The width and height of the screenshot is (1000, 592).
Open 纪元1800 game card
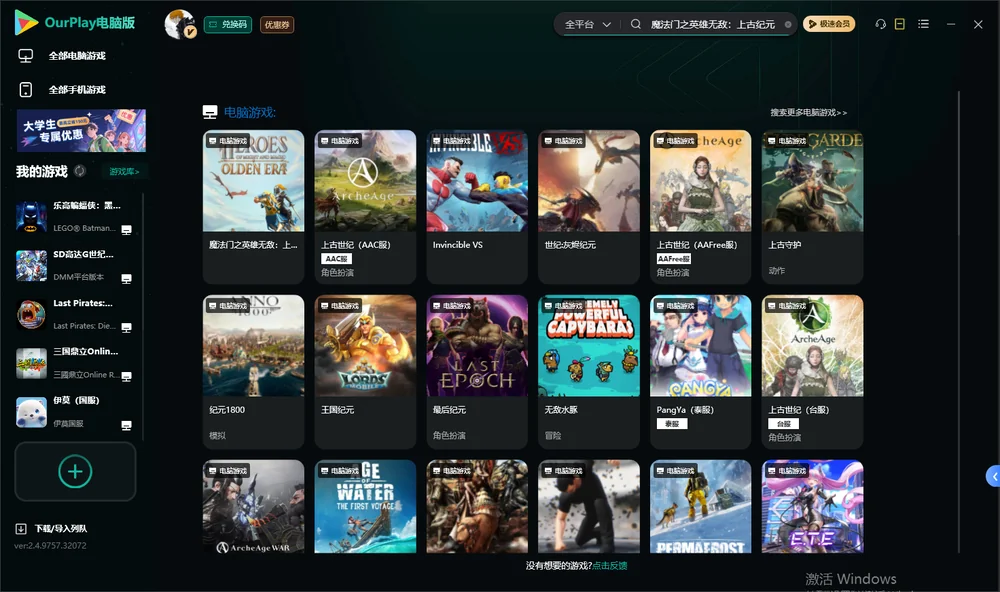(x=253, y=372)
